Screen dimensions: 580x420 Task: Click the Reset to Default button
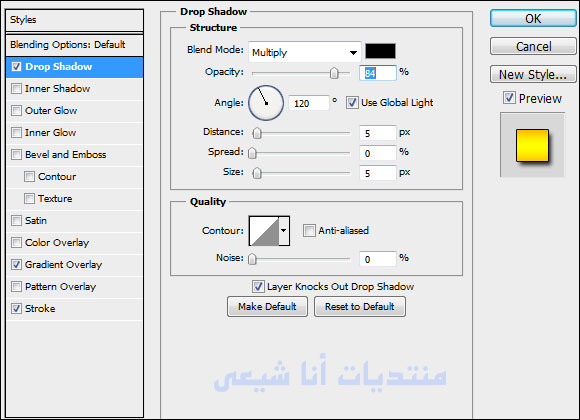point(360,306)
